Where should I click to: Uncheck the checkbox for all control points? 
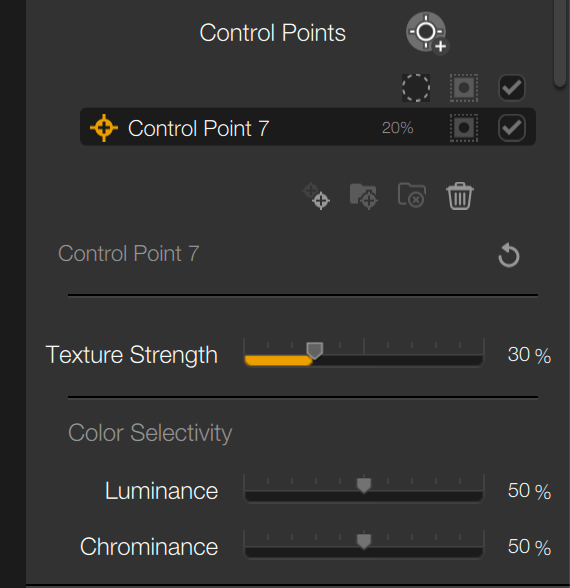click(x=512, y=88)
